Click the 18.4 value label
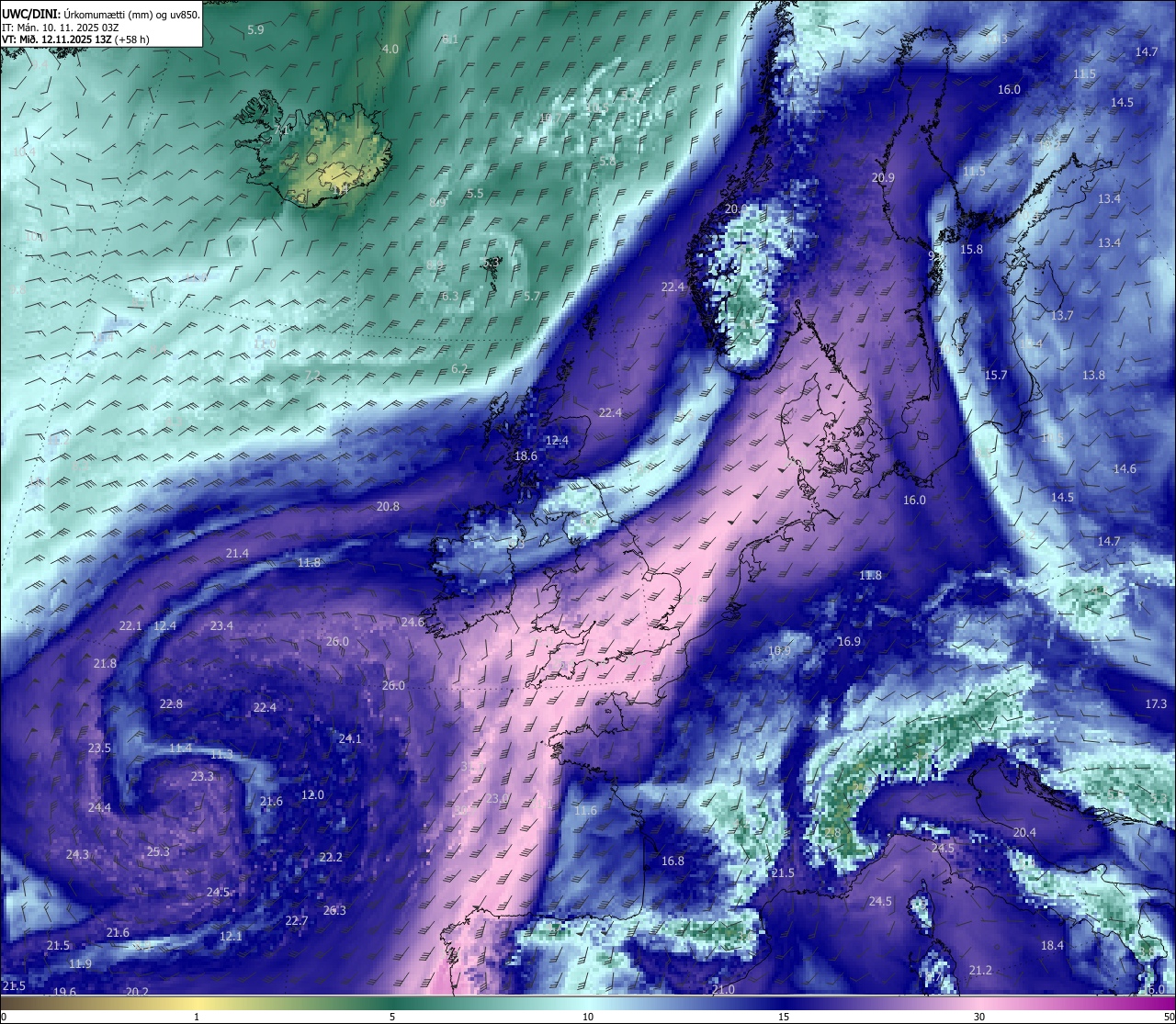 [1052, 946]
